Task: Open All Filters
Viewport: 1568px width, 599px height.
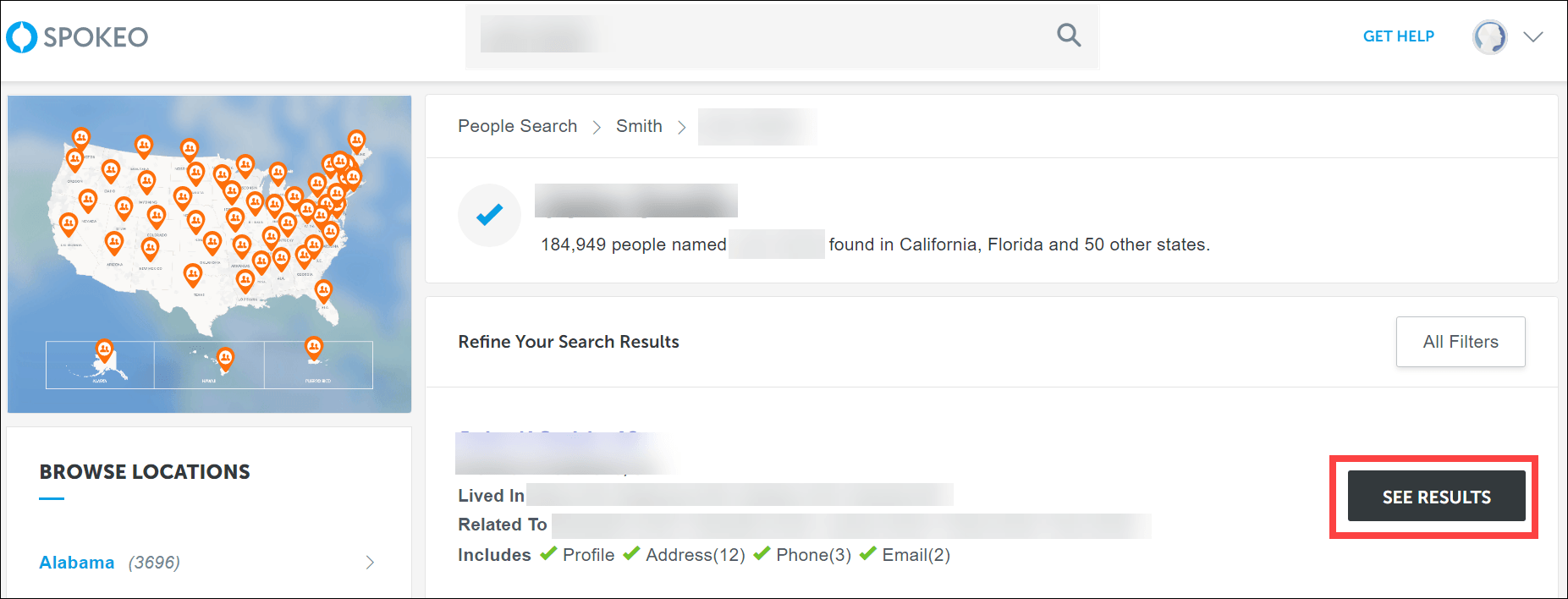Action: click(1460, 342)
